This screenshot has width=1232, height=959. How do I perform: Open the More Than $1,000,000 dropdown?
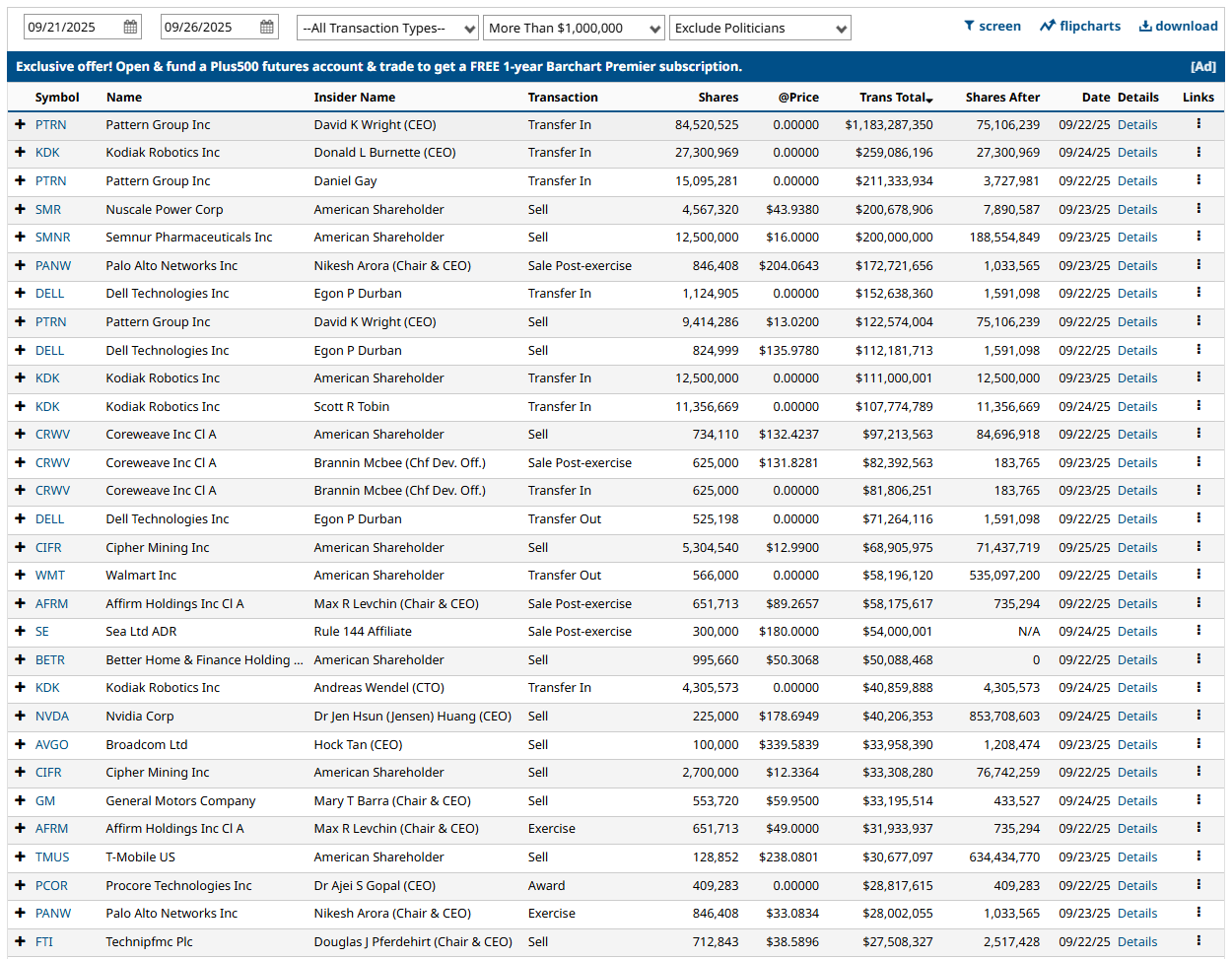tap(574, 28)
